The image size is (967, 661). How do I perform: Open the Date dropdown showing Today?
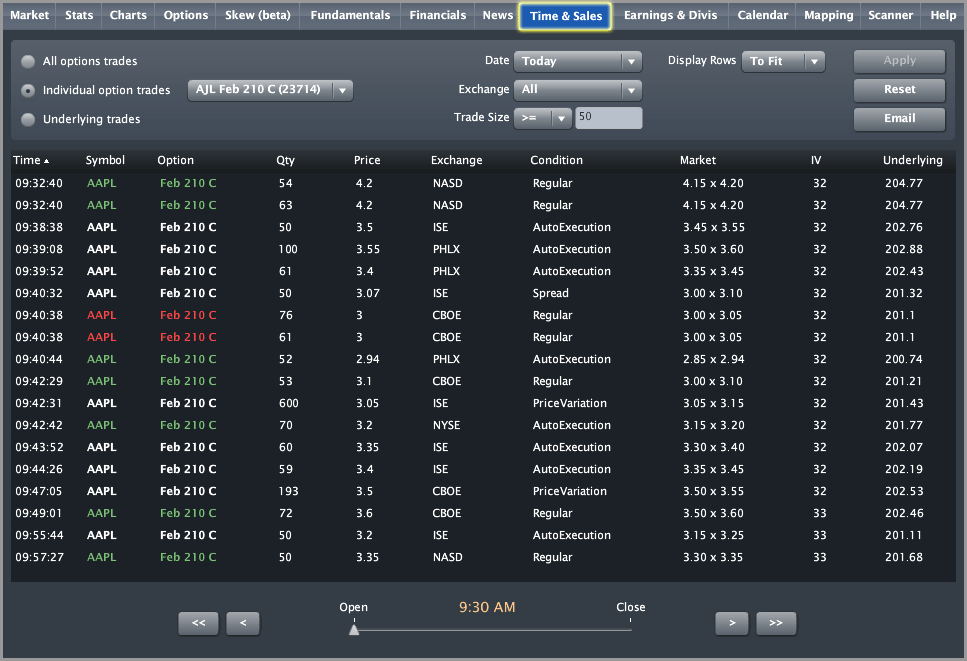(x=578, y=61)
